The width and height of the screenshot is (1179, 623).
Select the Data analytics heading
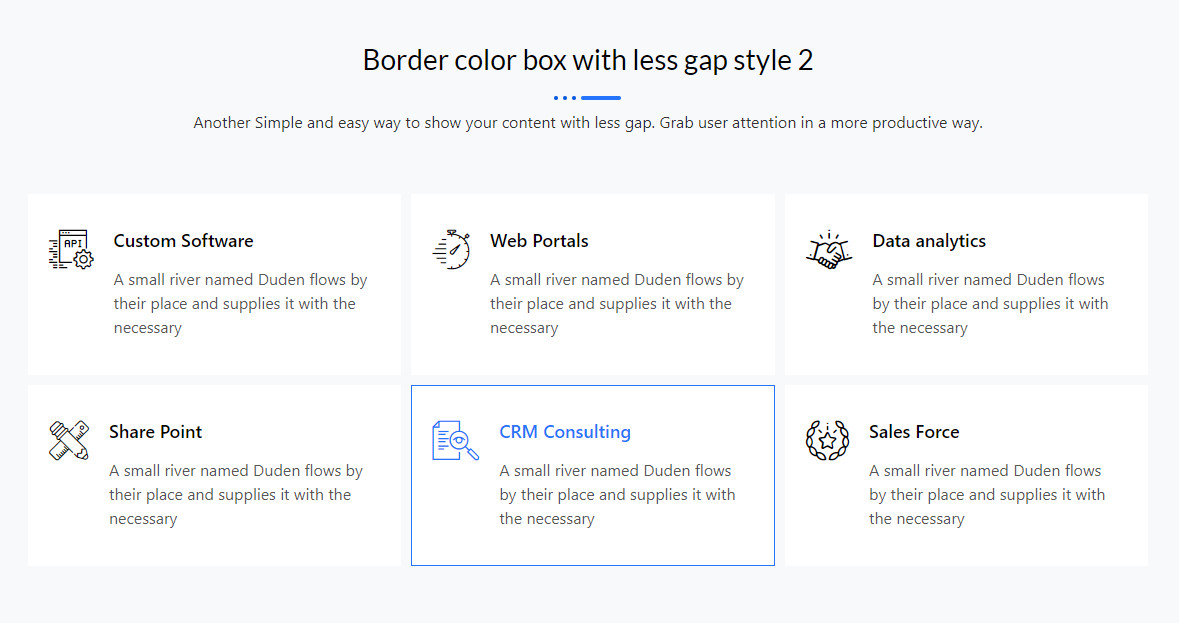[x=928, y=241]
